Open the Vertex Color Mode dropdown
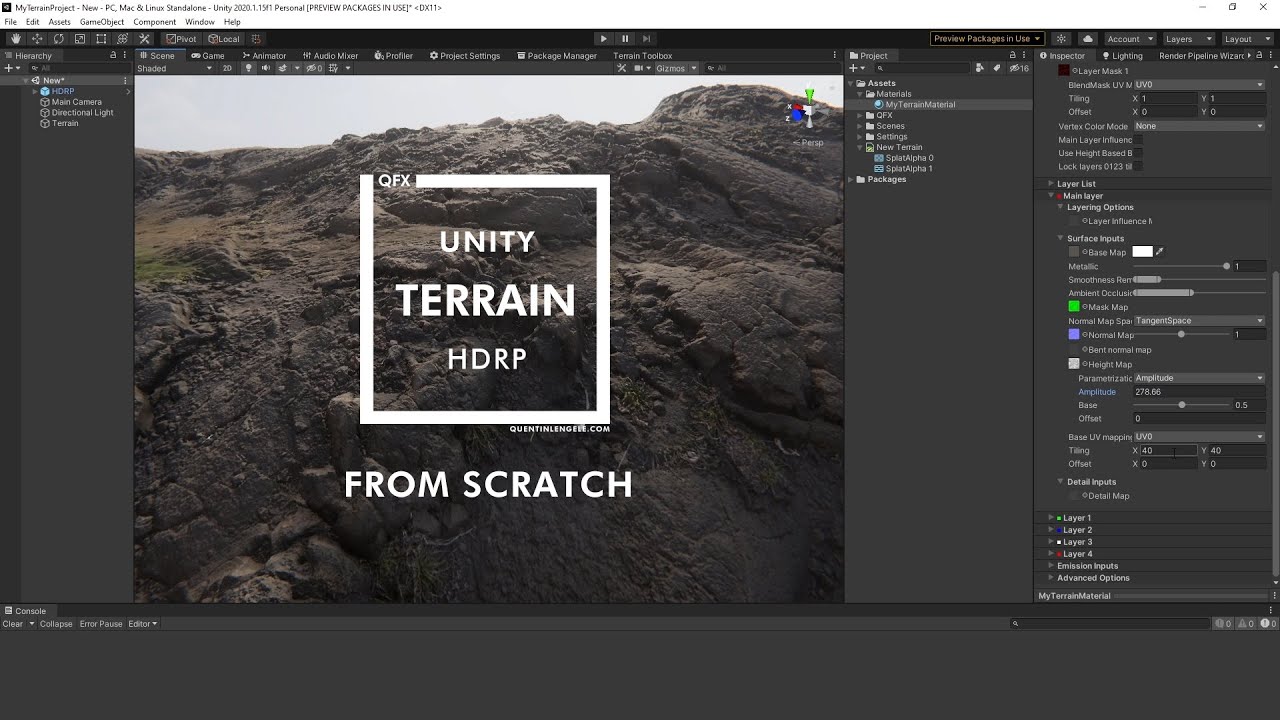 [1199, 126]
